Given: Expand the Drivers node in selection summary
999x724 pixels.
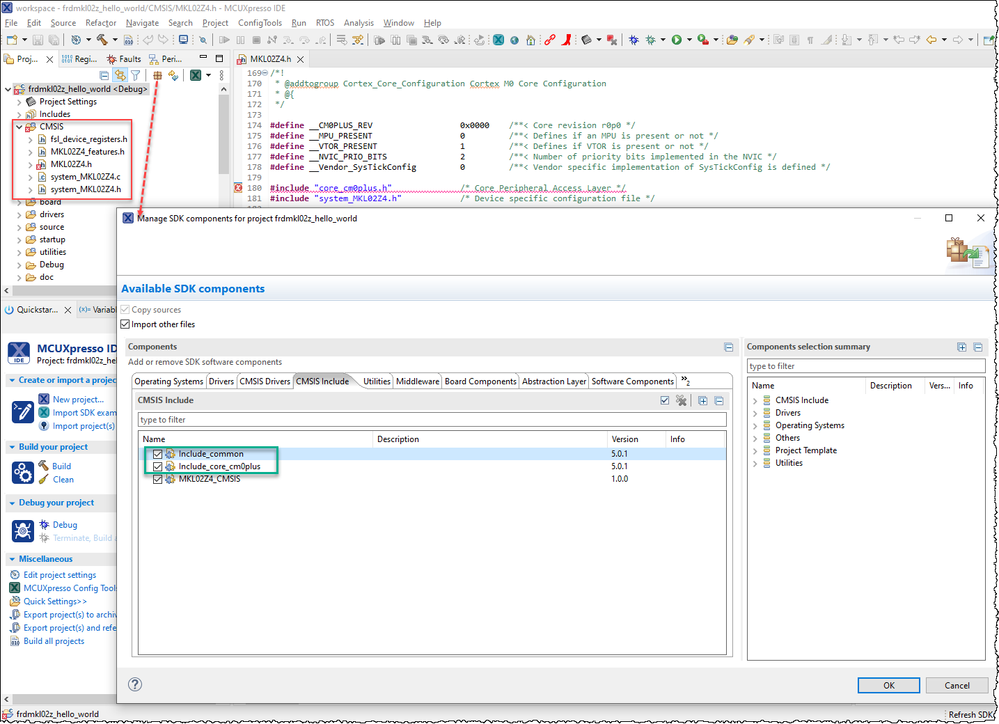Looking at the screenshot, I should tap(755, 413).
